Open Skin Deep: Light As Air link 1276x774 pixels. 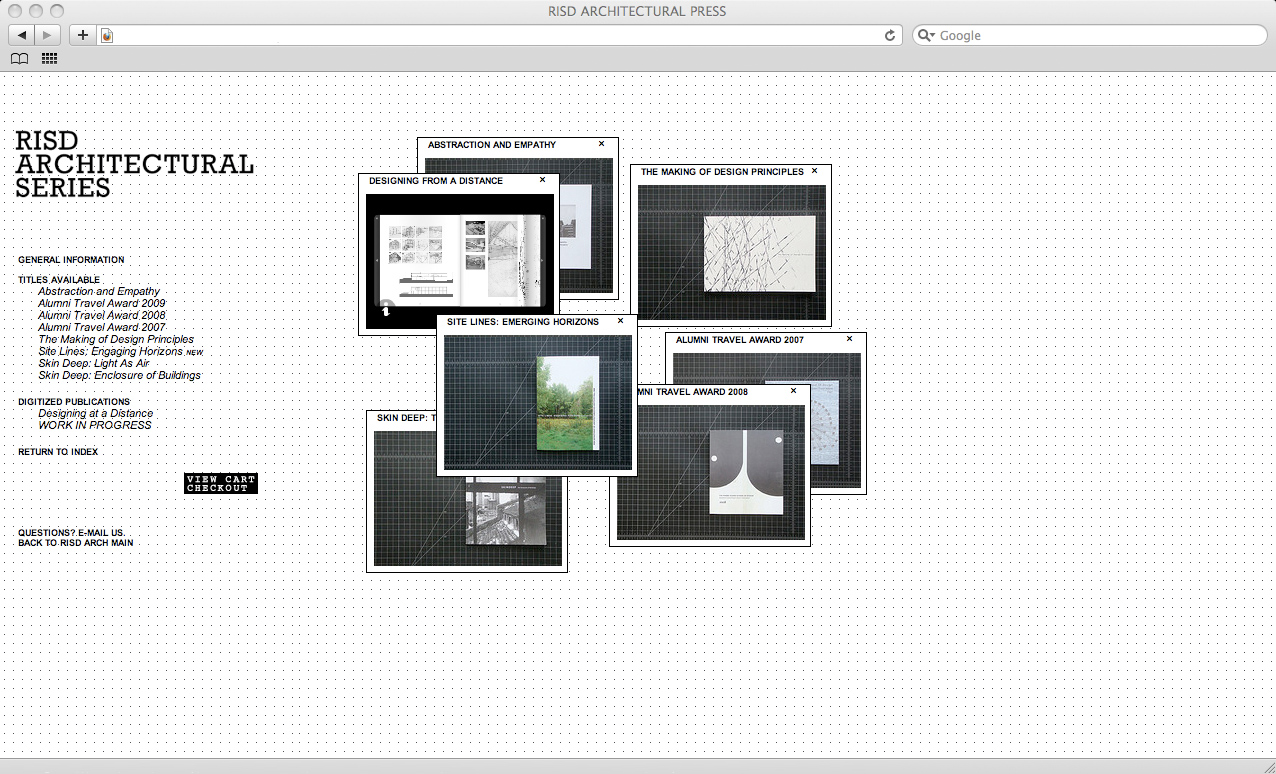click(x=93, y=363)
